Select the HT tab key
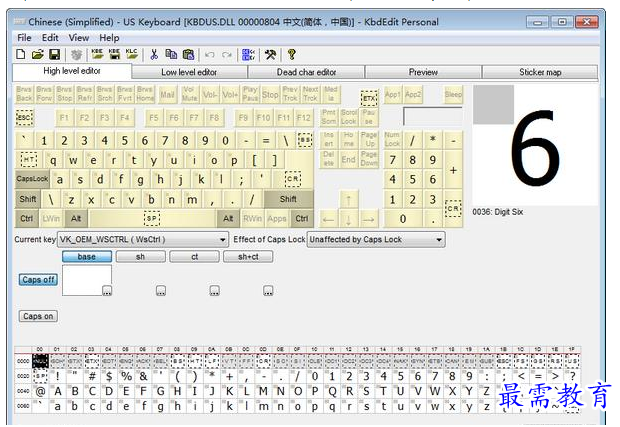 pyautogui.click(x=29, y=160)
